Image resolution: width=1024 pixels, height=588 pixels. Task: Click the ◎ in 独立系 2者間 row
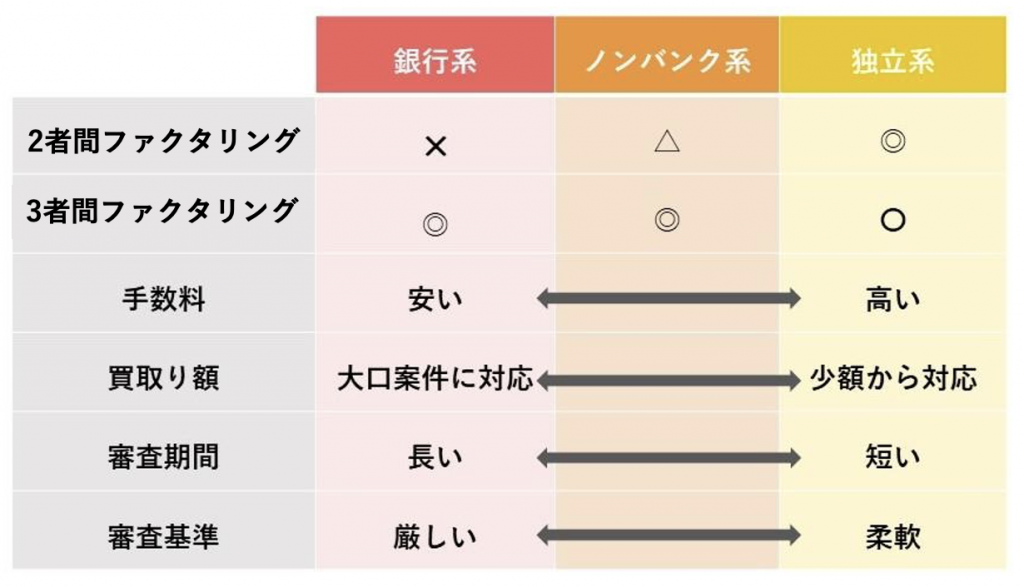(x=893, y=140)
